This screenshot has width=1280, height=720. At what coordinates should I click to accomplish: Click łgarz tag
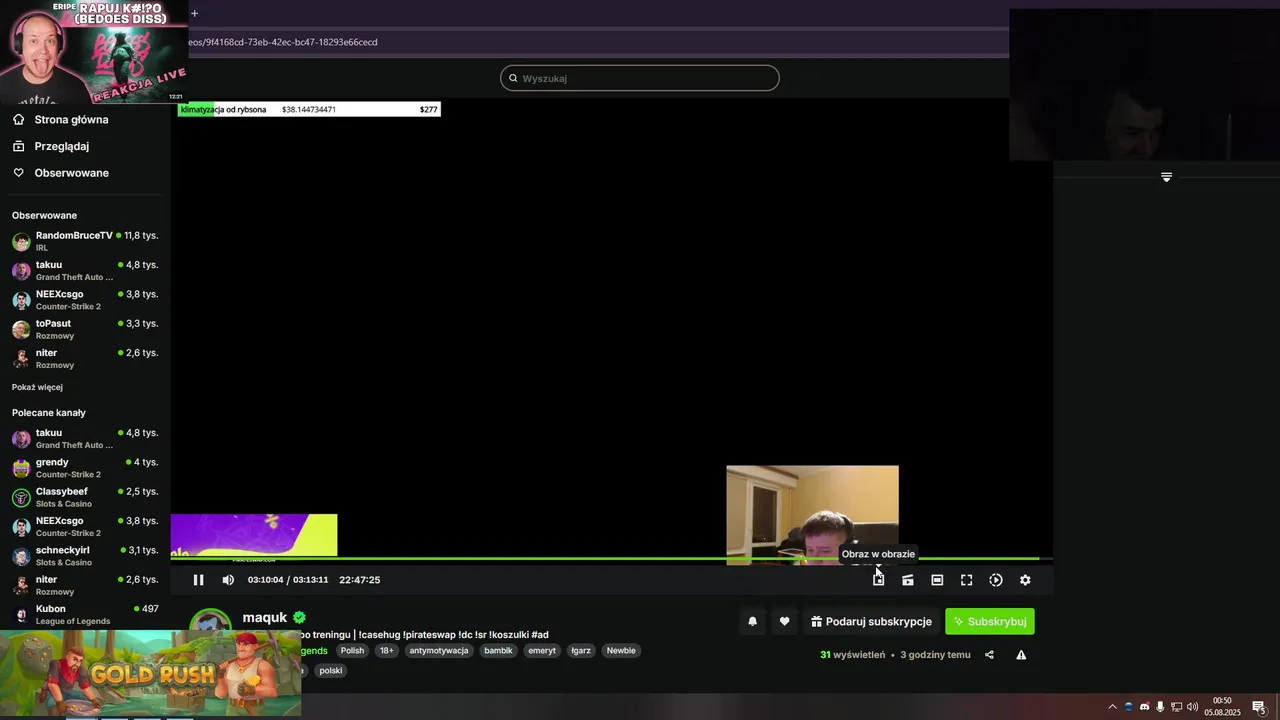(581, 650)
